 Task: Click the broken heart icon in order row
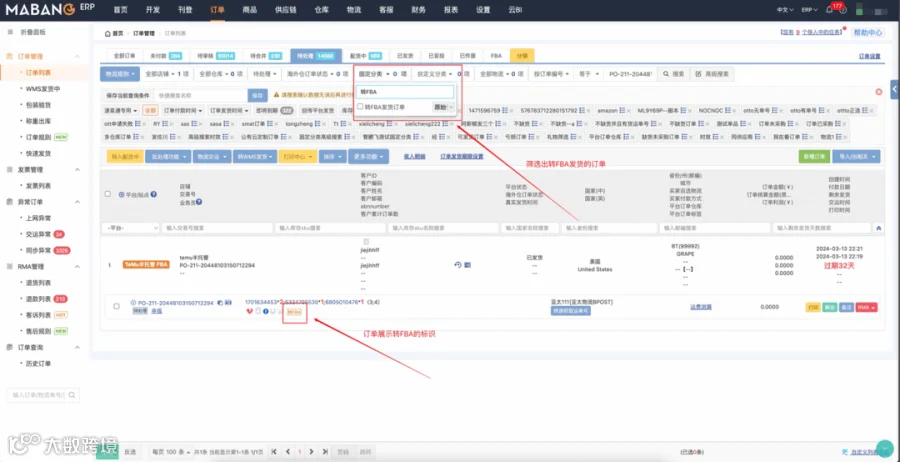(249, 311)
